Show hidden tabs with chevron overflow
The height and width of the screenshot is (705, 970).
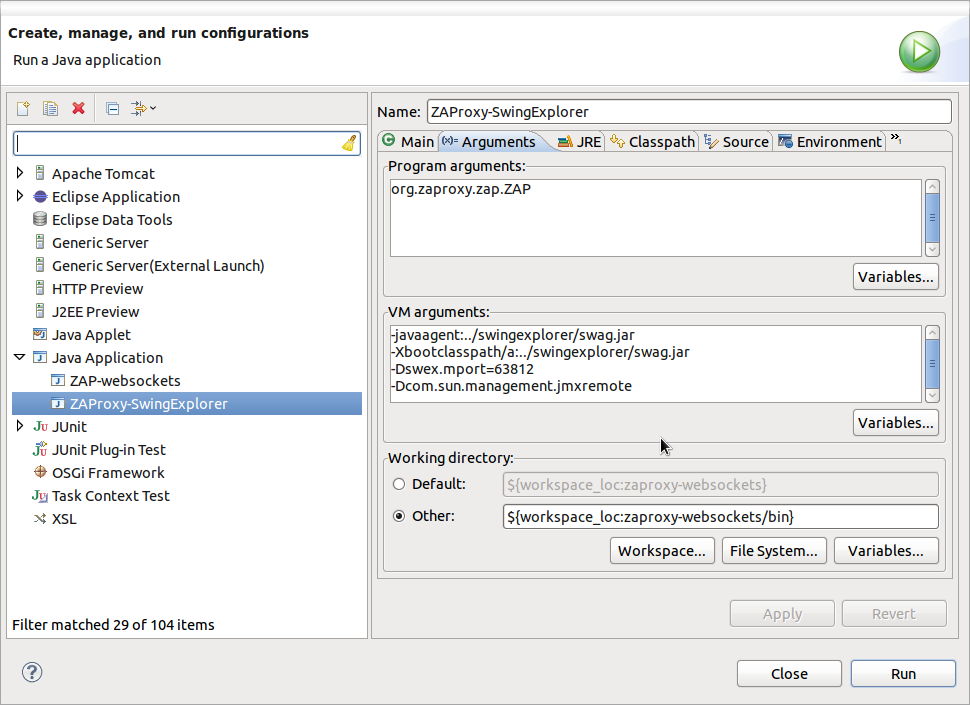pyautogui.click(x=896, y=139)
